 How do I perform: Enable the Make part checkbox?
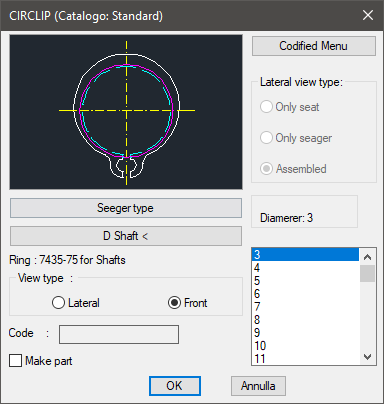coord(15,361)
